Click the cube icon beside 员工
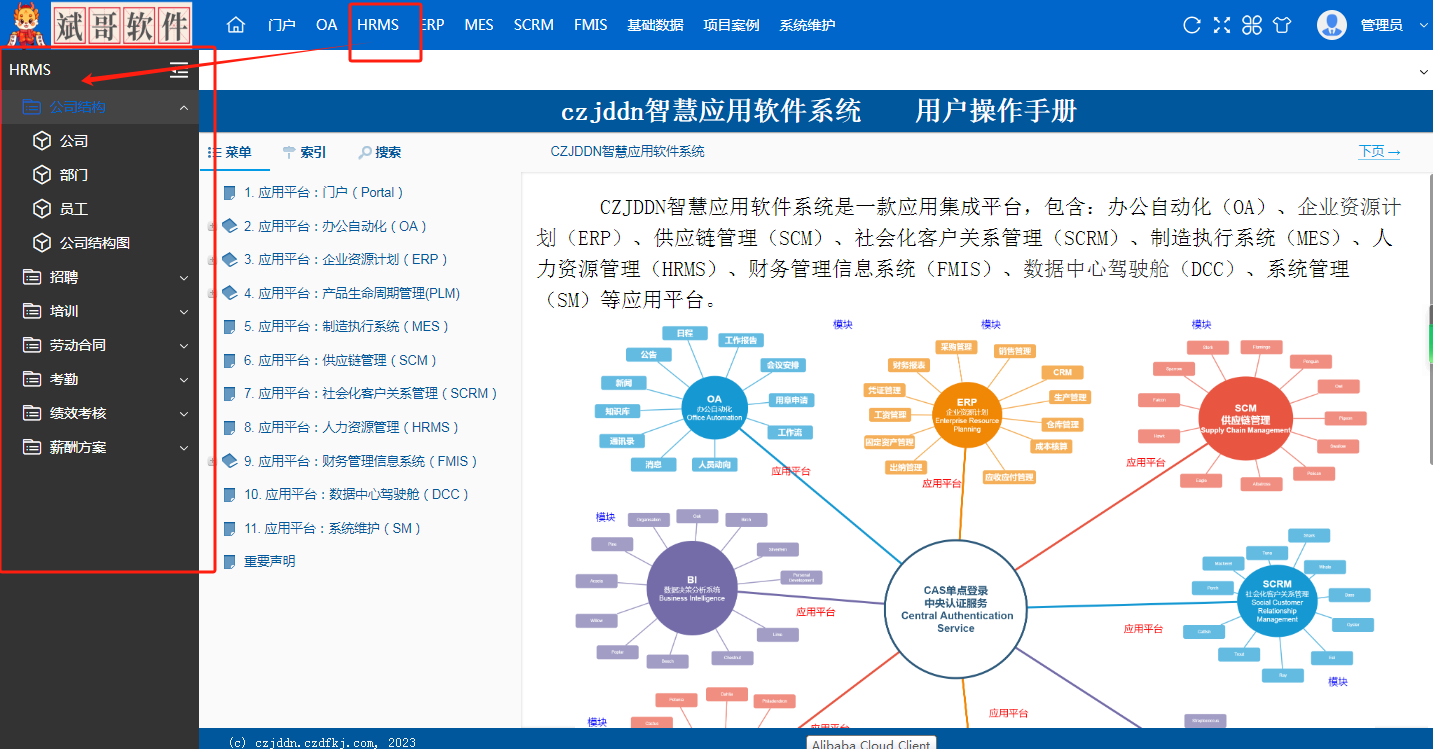This screenshot has height=749, width=1433. point(42,209)
